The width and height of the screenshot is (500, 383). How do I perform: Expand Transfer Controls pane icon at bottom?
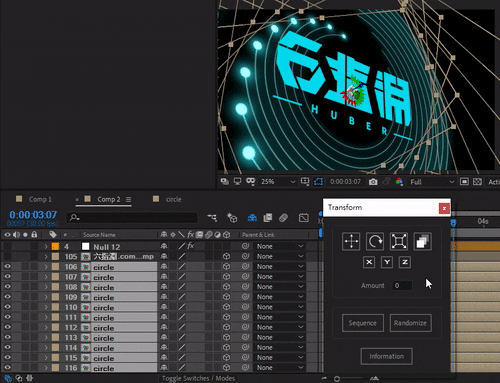pos(19,378)
